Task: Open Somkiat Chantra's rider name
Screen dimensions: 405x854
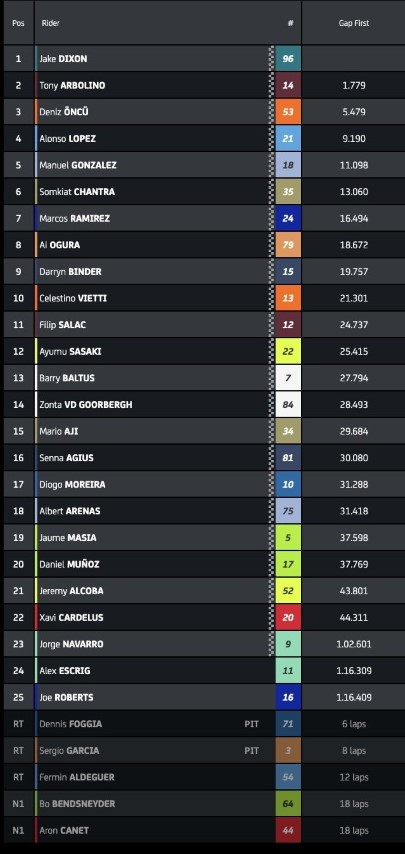Action: click(x=77, y=192)
